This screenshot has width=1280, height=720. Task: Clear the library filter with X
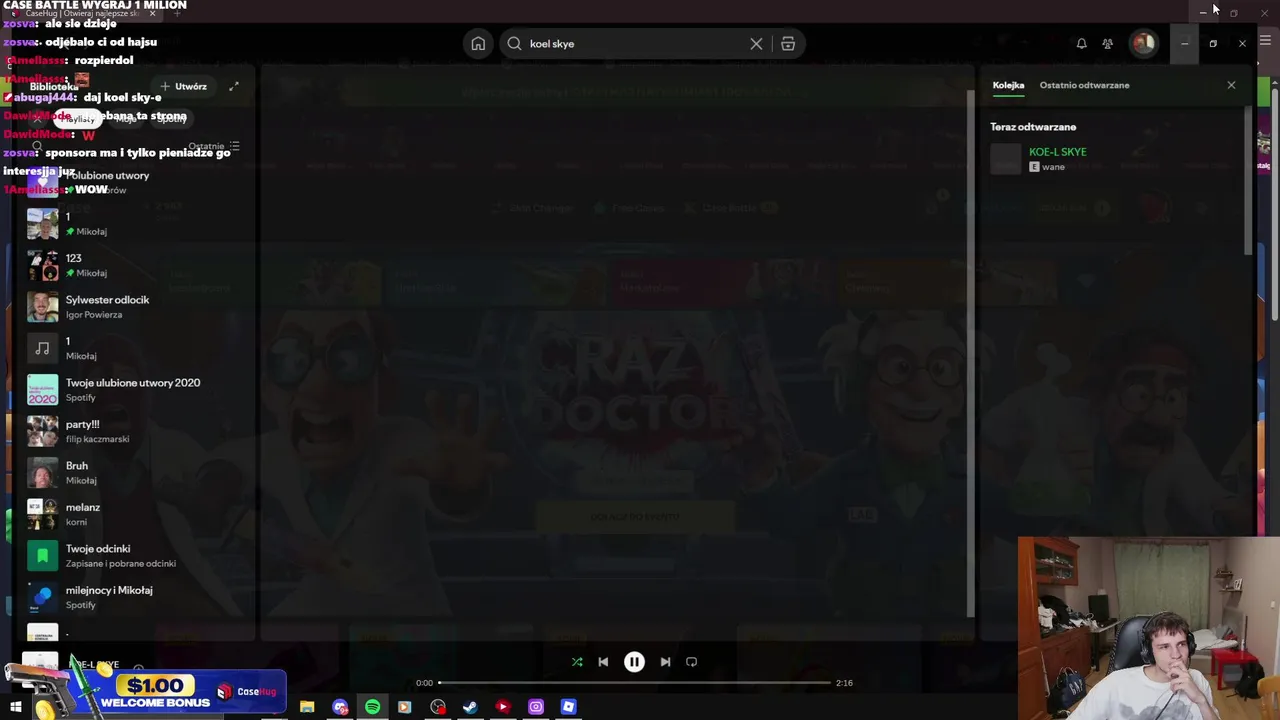click(38, 118)
